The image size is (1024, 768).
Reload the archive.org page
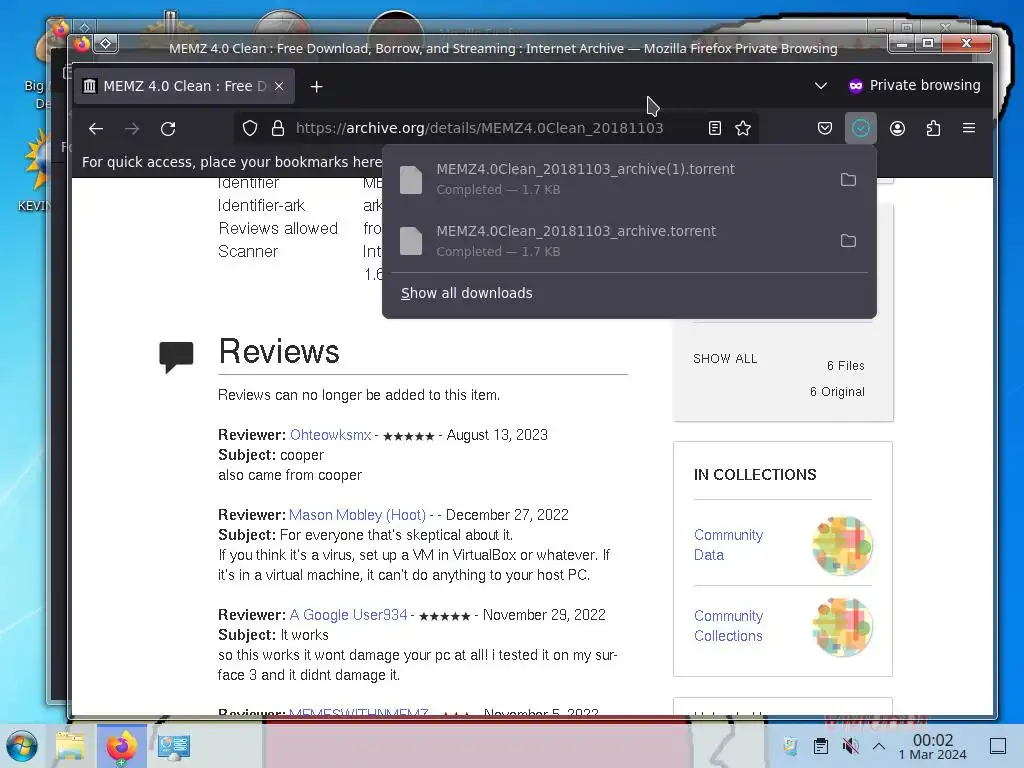pyautogui.click(x=168, y=129)
